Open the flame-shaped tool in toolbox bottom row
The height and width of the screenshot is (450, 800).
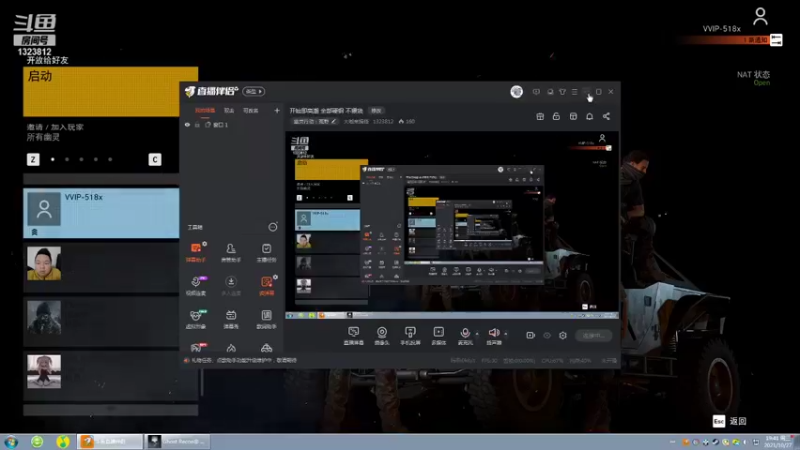[x=231, y=348]
